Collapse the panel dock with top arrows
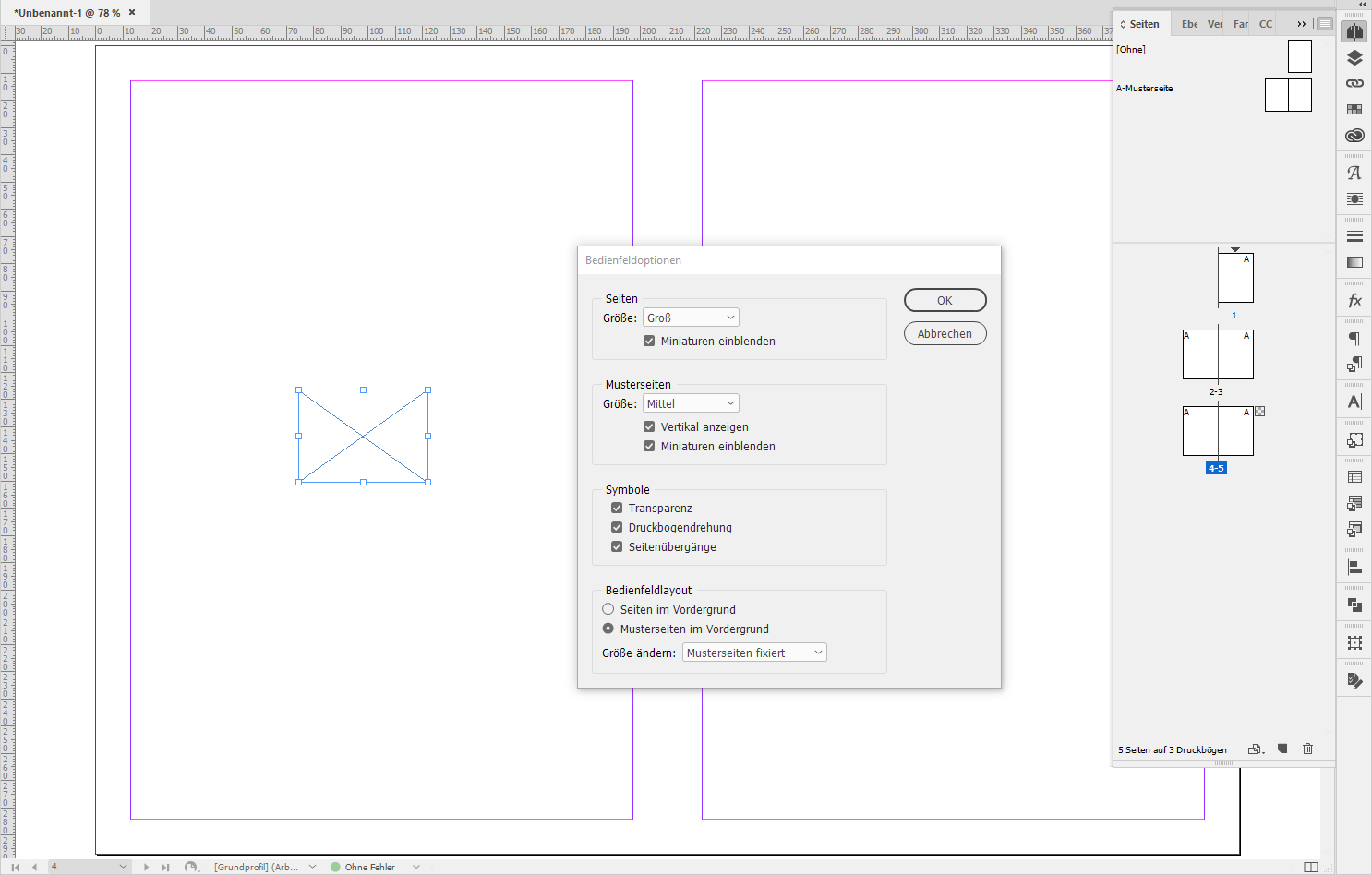The width and height of the screenshot is (1372, 875). tap(1362, 5)
